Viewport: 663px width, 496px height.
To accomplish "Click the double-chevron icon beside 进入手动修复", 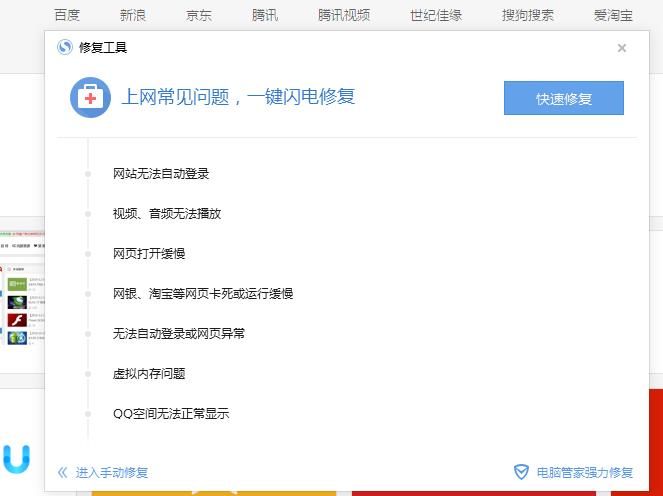I will click(63, 472).
